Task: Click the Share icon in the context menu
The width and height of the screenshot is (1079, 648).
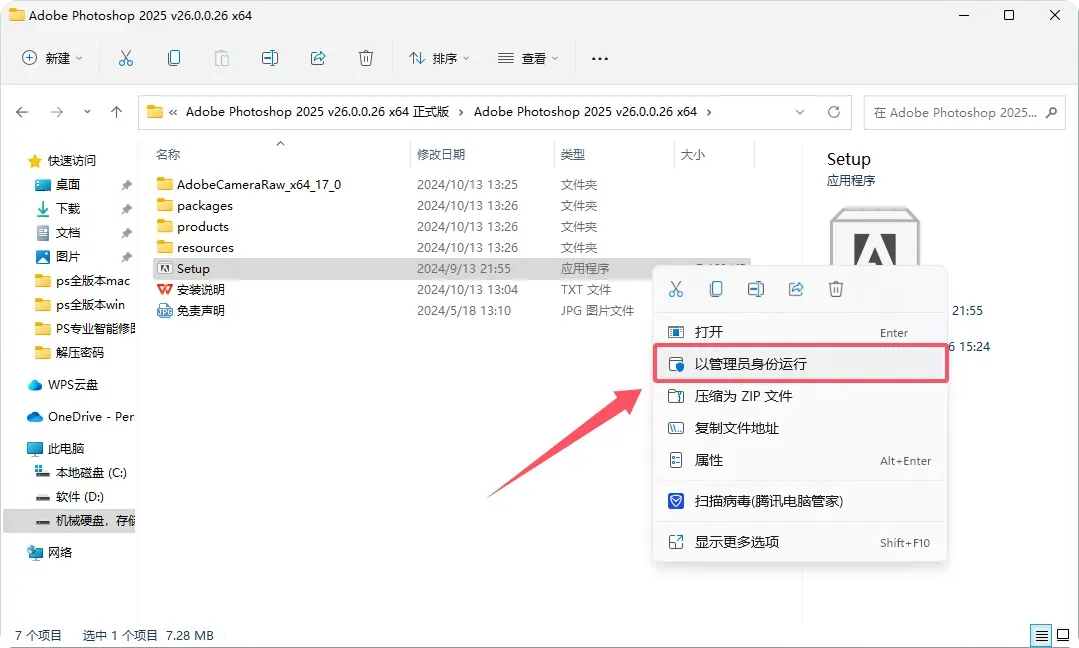Action: (796, 289)
